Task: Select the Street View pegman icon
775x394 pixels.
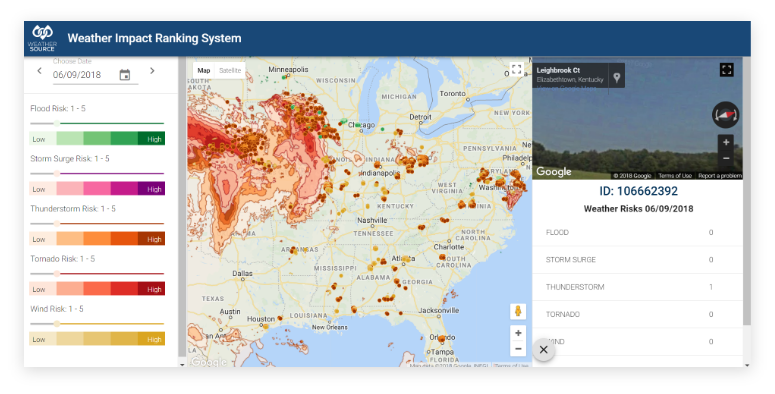Action: pyautogui.click(x=518, y=311)
